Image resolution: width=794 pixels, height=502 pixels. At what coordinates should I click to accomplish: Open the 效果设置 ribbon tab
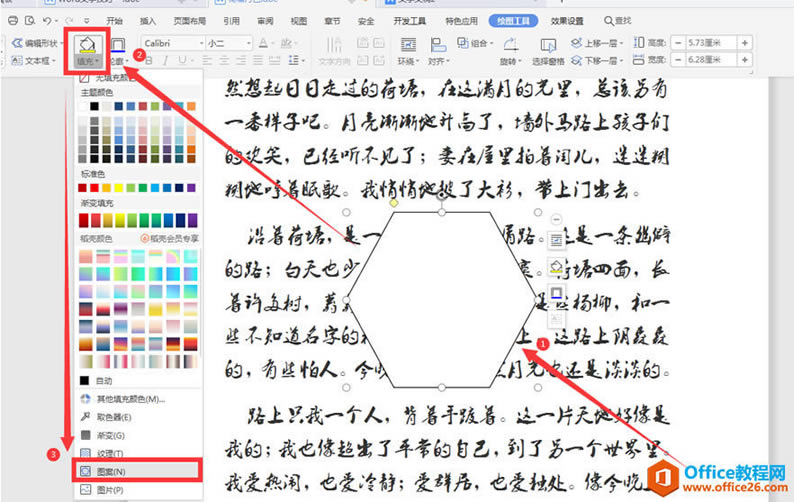[567, 21]
